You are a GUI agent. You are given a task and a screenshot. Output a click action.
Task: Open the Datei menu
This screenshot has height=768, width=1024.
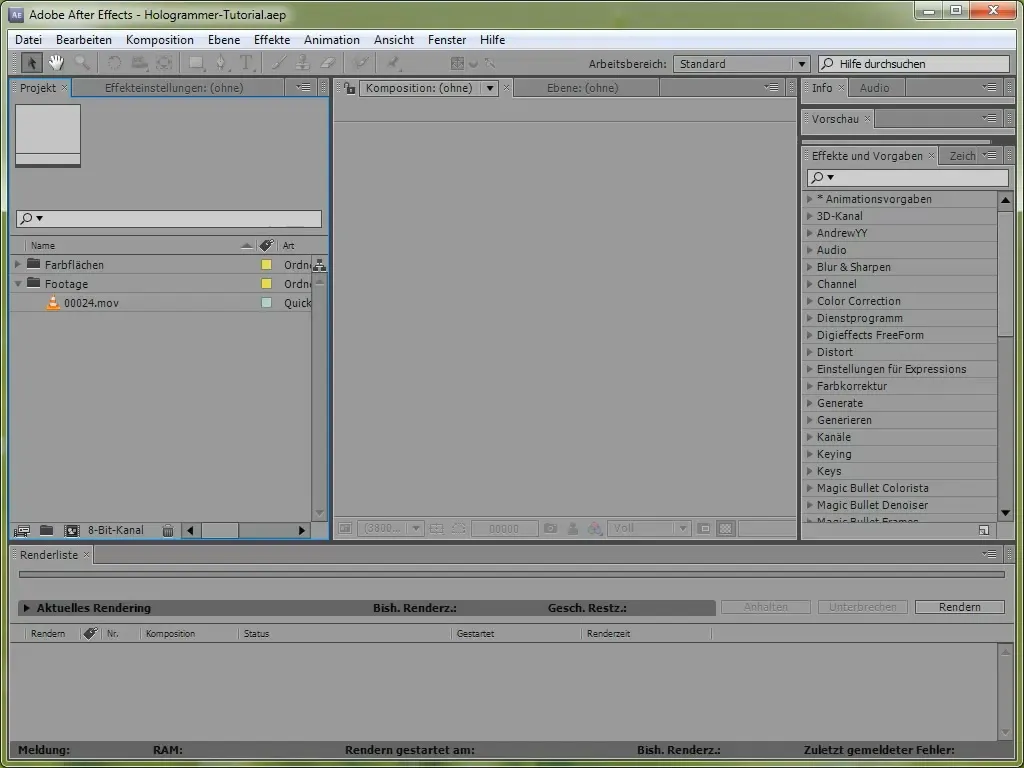(x=28, y=40)
